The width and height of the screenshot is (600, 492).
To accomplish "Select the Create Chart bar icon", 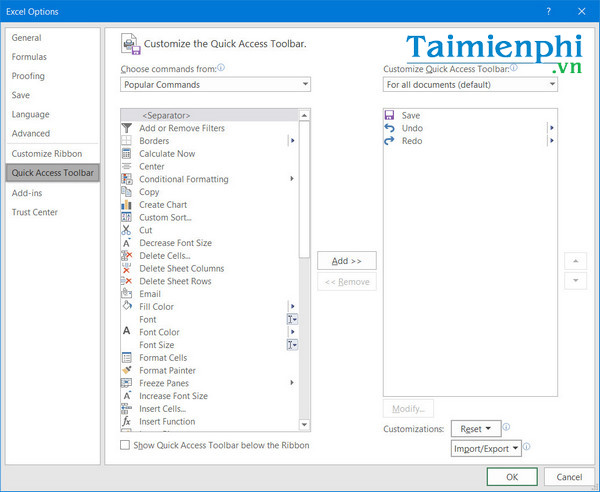I will pos(127,205).
